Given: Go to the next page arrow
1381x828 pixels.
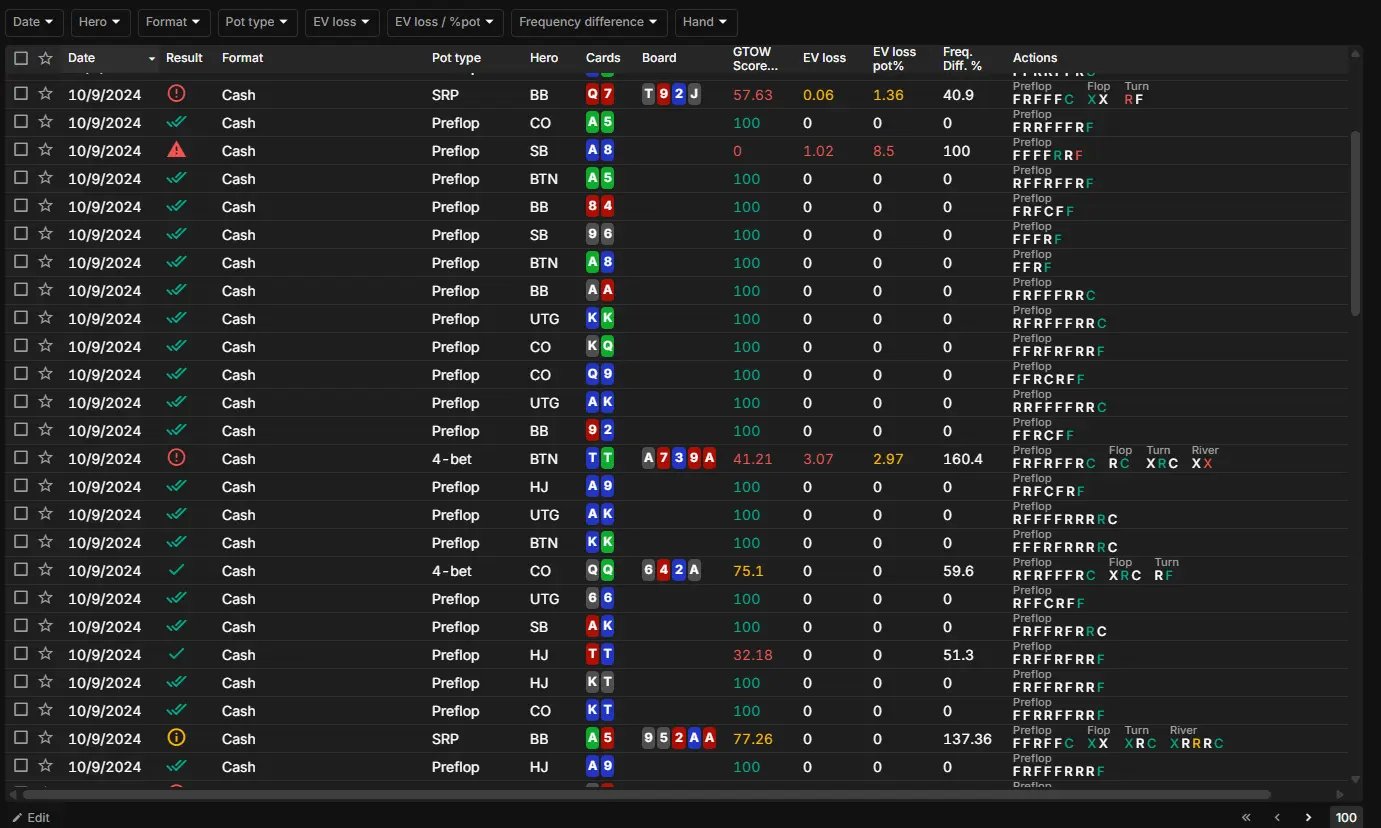Looking at the screenshot, I should click(1308, 817).
